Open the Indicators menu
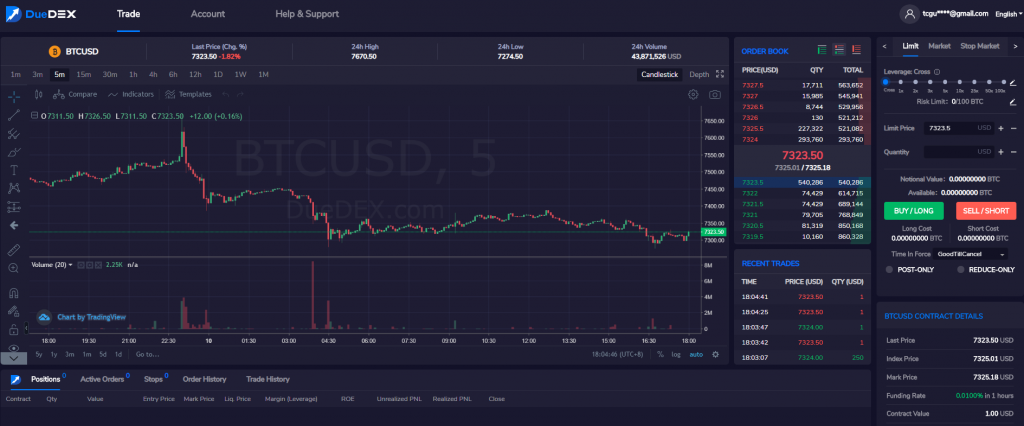This screenshot has width=1024, height=426. point(132,94)
